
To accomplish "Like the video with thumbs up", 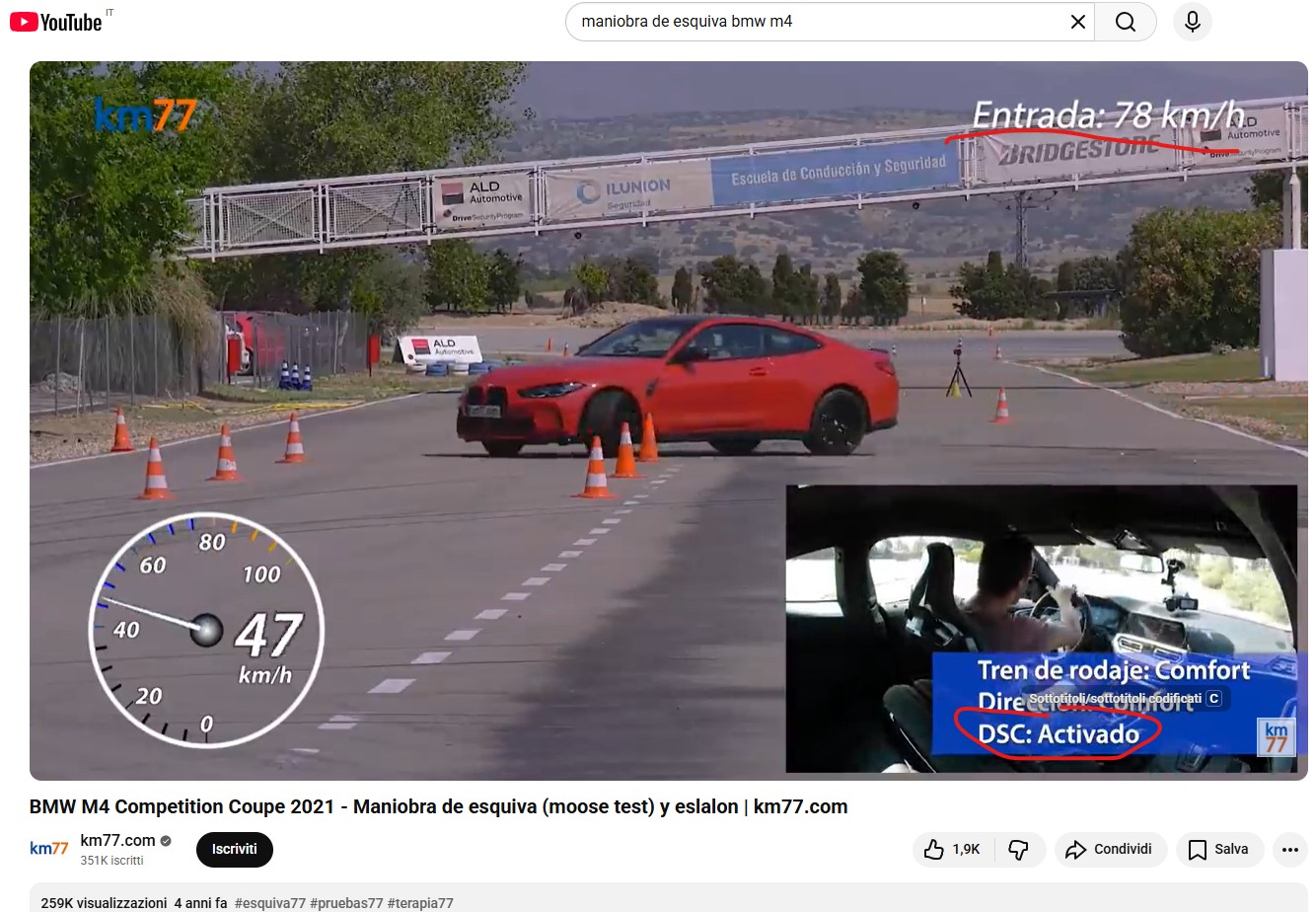I will pyautogui.click(x=952, y=849).
